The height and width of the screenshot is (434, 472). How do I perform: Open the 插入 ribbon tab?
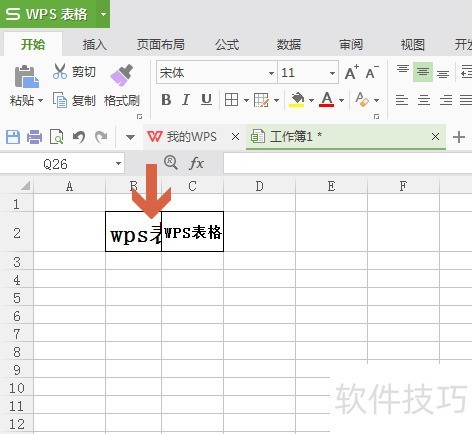point(95,44)
